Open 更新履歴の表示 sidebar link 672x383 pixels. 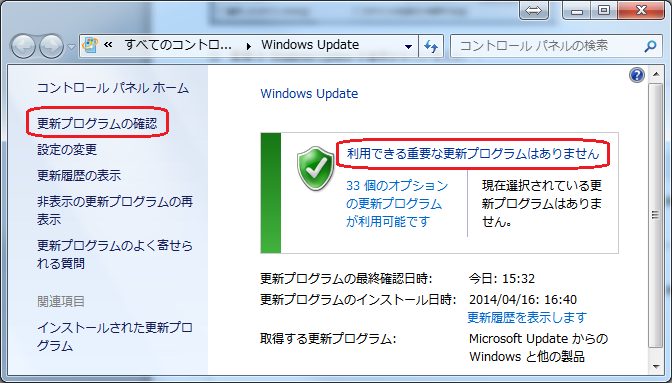coord(79,175)
